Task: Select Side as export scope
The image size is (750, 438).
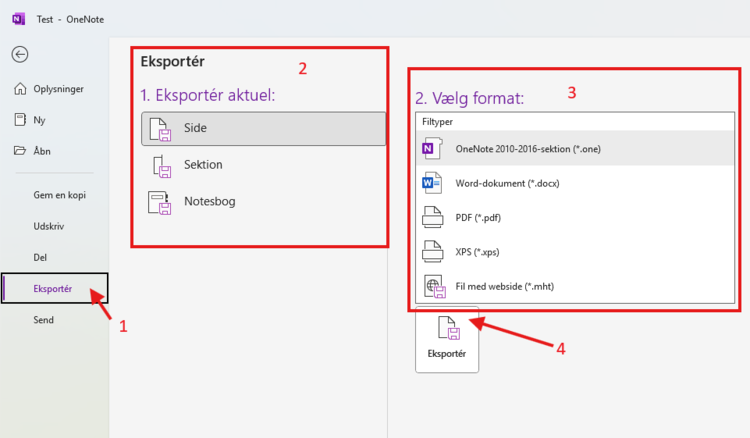Action: point(264,128)
